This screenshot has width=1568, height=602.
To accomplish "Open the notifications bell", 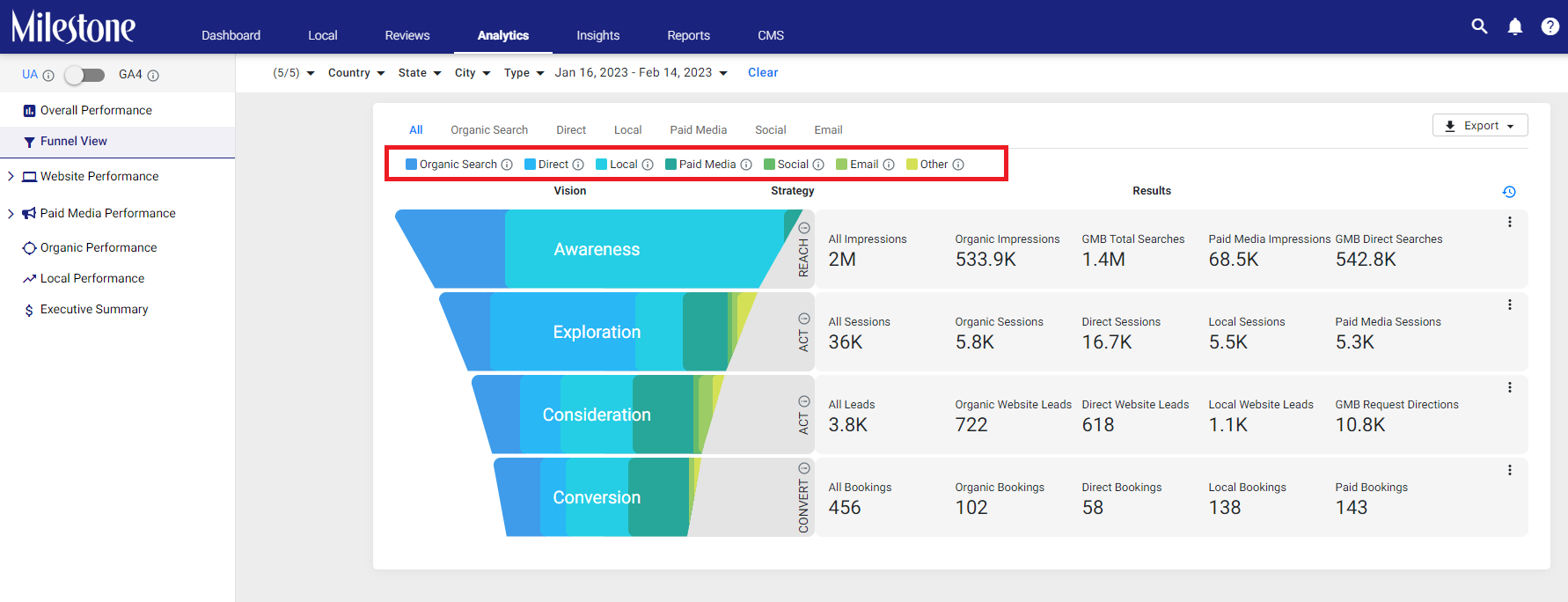I will click(x=1515, y=26).
